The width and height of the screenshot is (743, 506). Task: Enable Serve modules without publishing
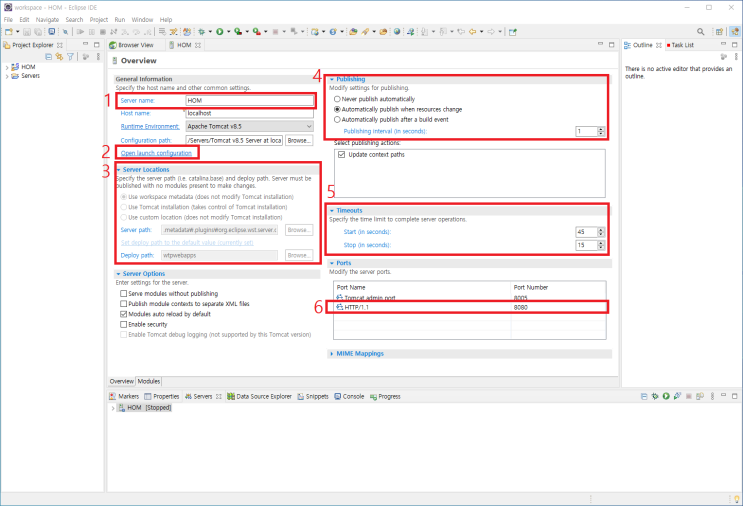[124, 294]
